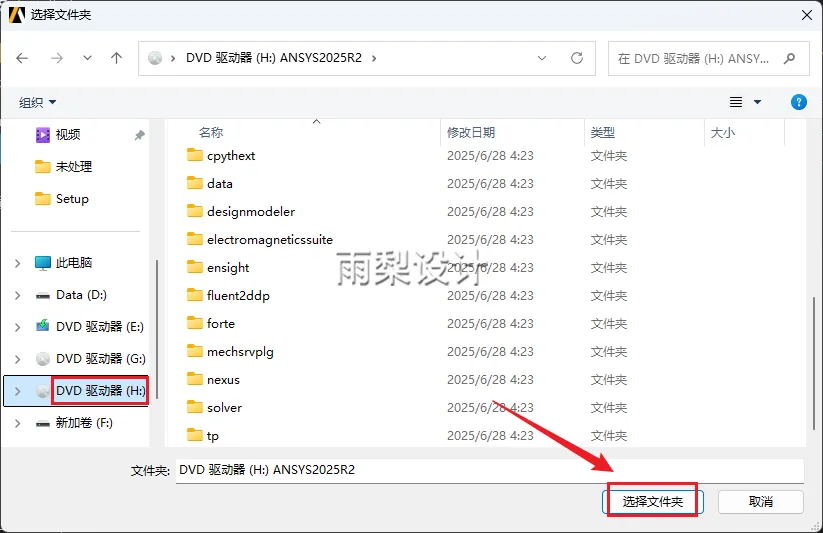Click the disc icon in address bar
The image size is (823, 533).
(x=155, y=58)
